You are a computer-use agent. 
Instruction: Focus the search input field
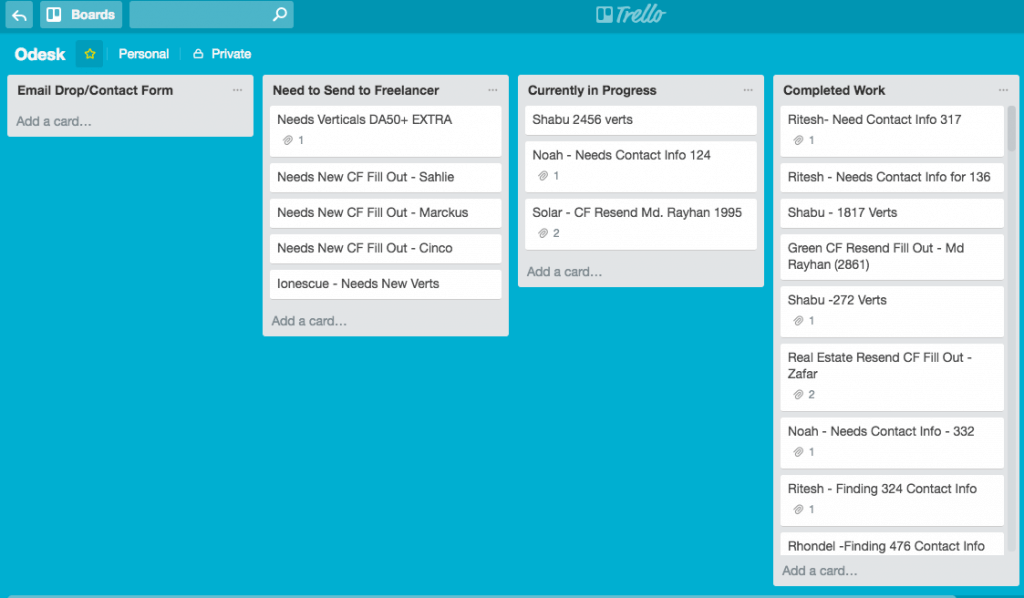211,14
